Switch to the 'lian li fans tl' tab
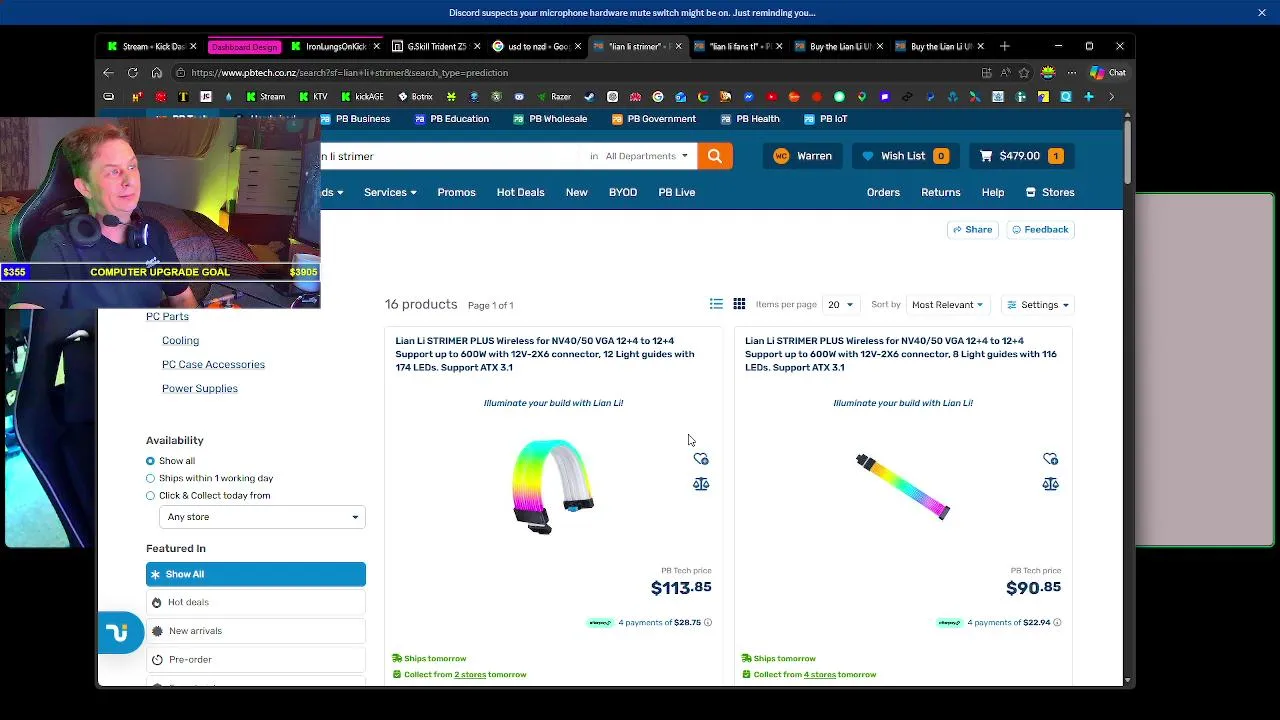 click(x=738, y=46)
